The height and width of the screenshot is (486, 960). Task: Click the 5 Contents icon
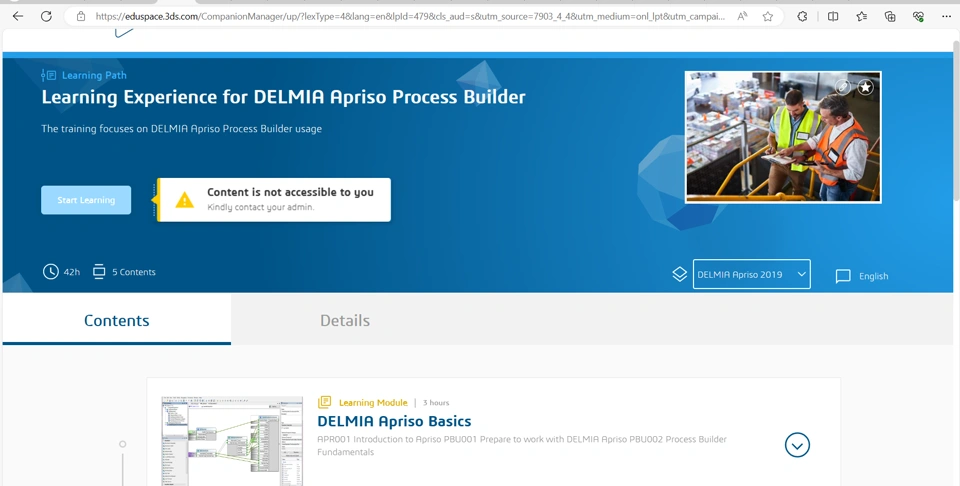tap(99, 271)
